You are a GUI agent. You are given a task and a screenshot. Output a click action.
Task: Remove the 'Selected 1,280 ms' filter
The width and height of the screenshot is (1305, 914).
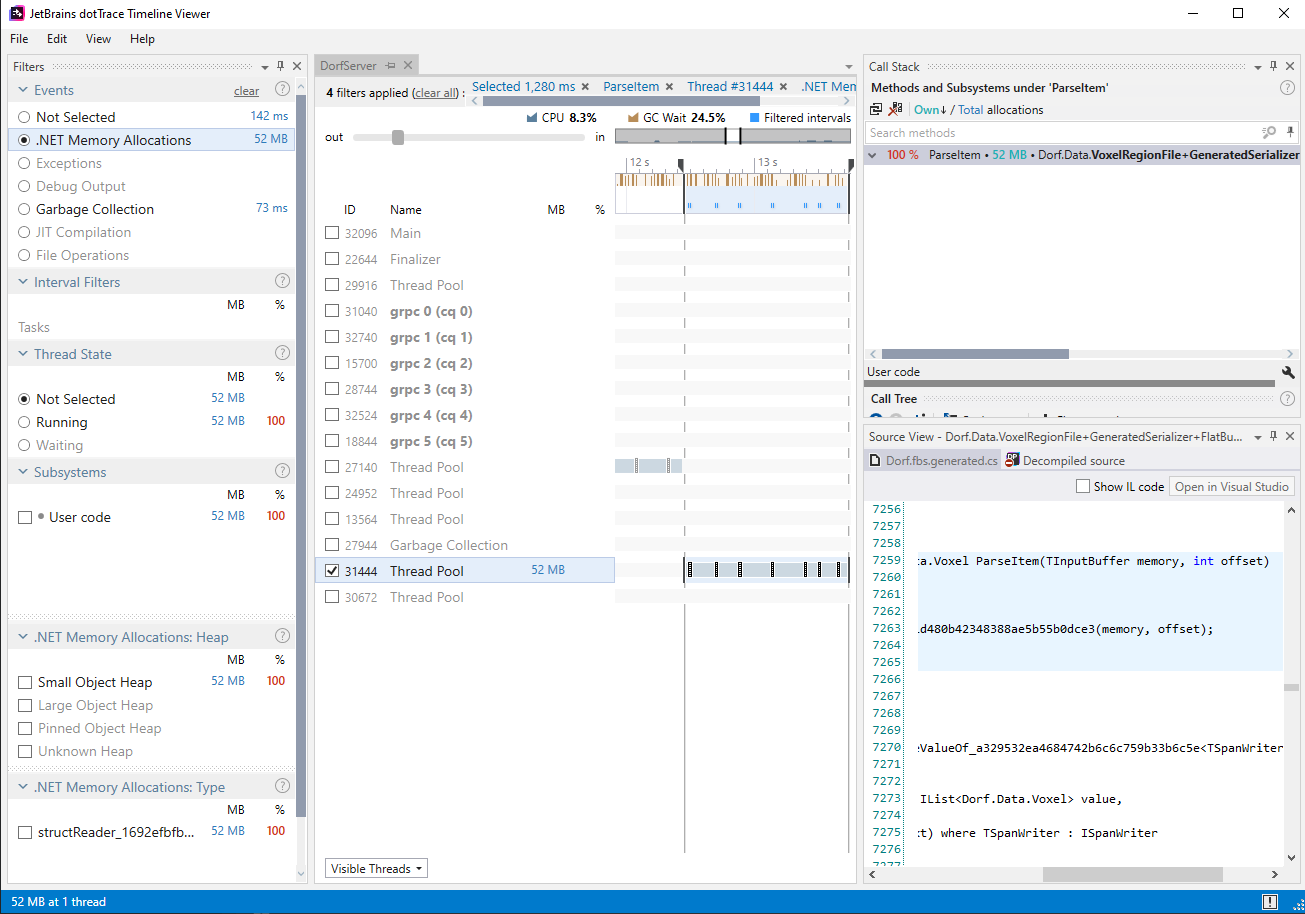pos(585,87)
